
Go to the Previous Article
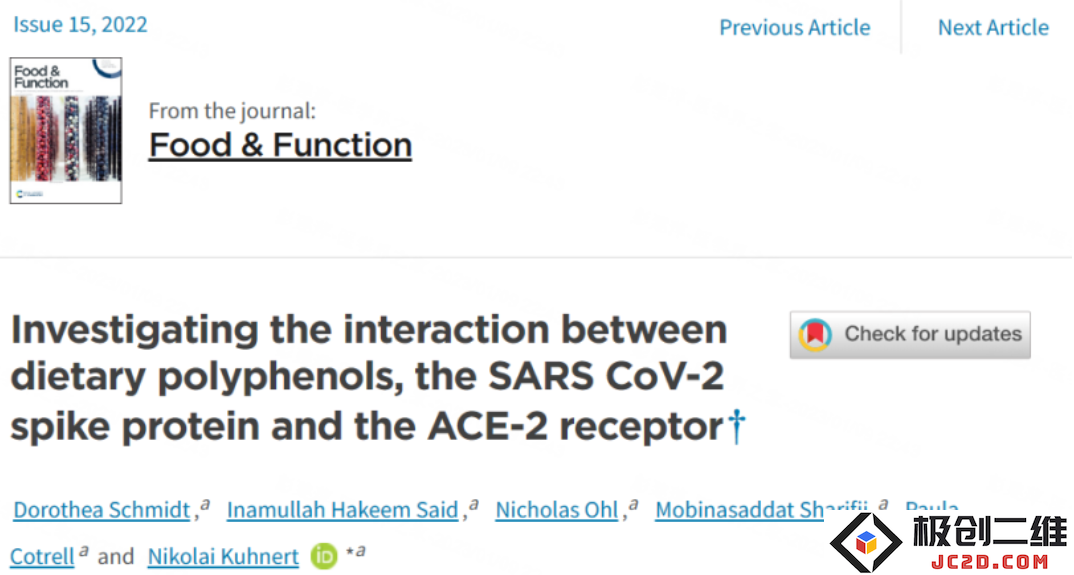tap(795, 27)
